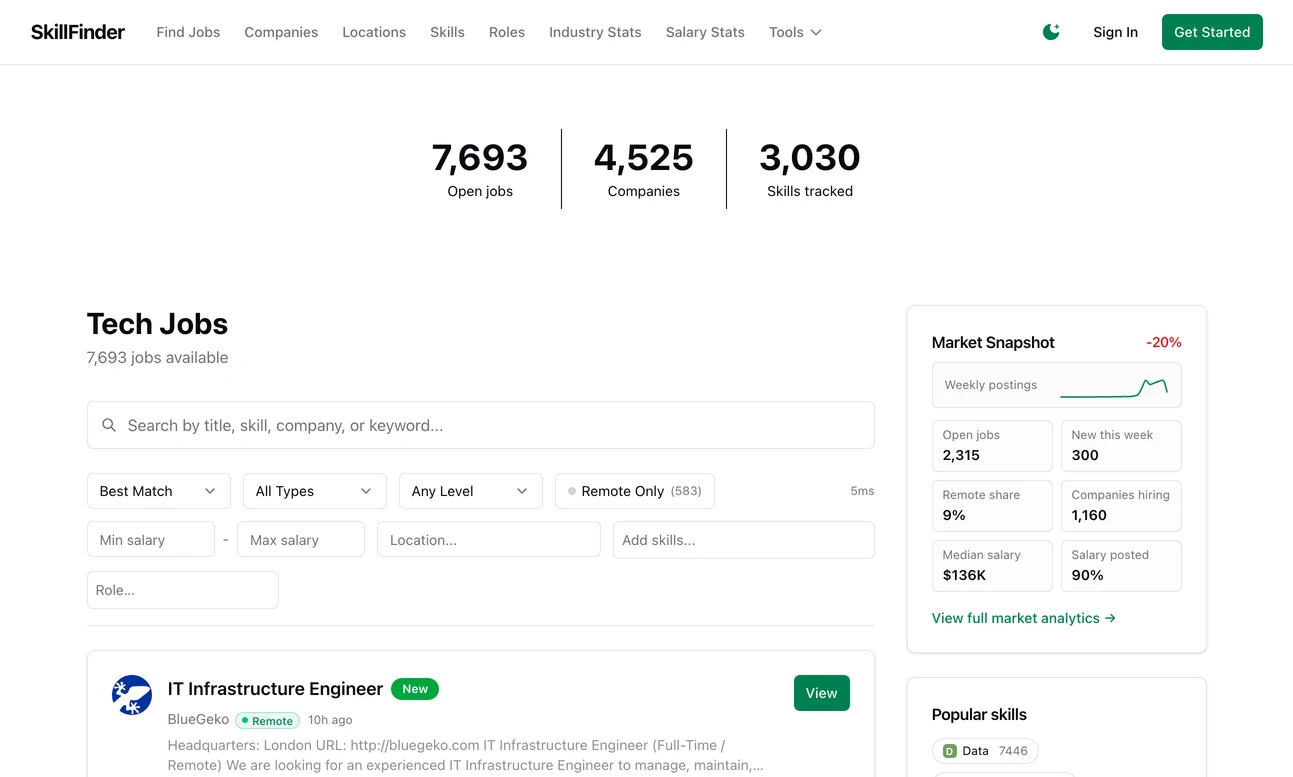The image size is (1293, 777).
Task: Open the Skills nav item
Action: [447, 32]
